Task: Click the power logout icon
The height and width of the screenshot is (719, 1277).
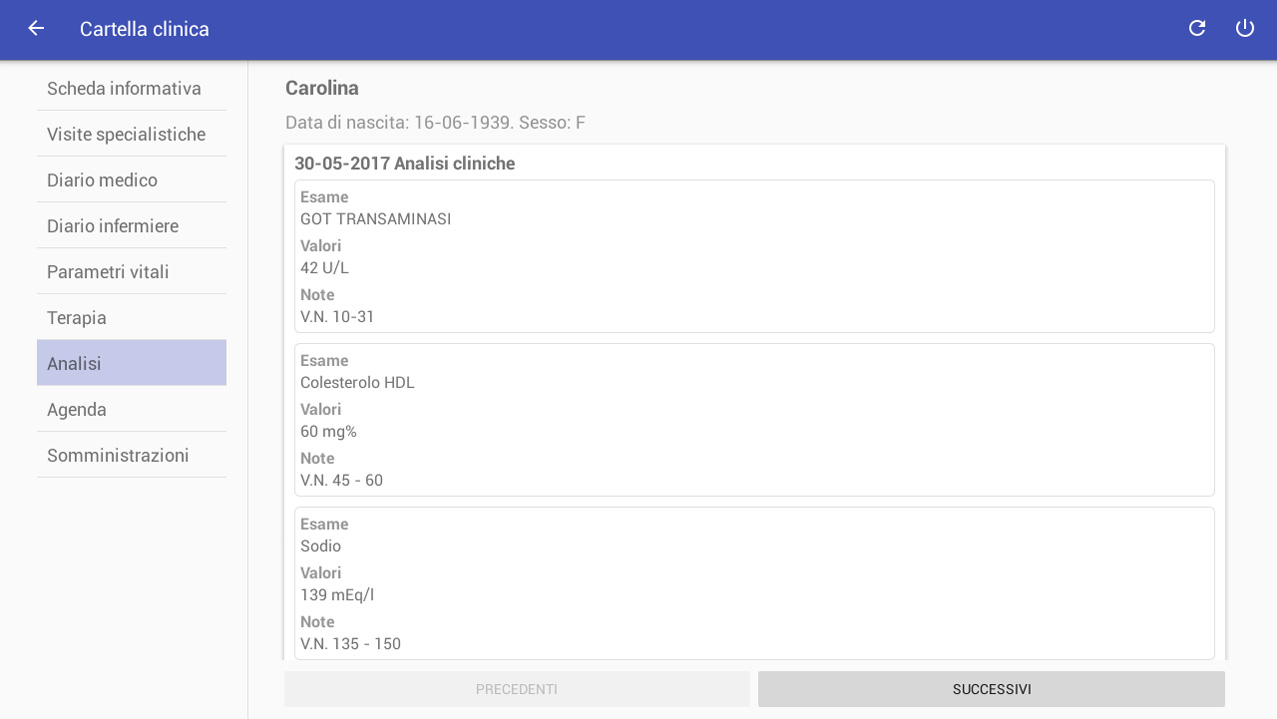Action: click(x=1244, y=28)
